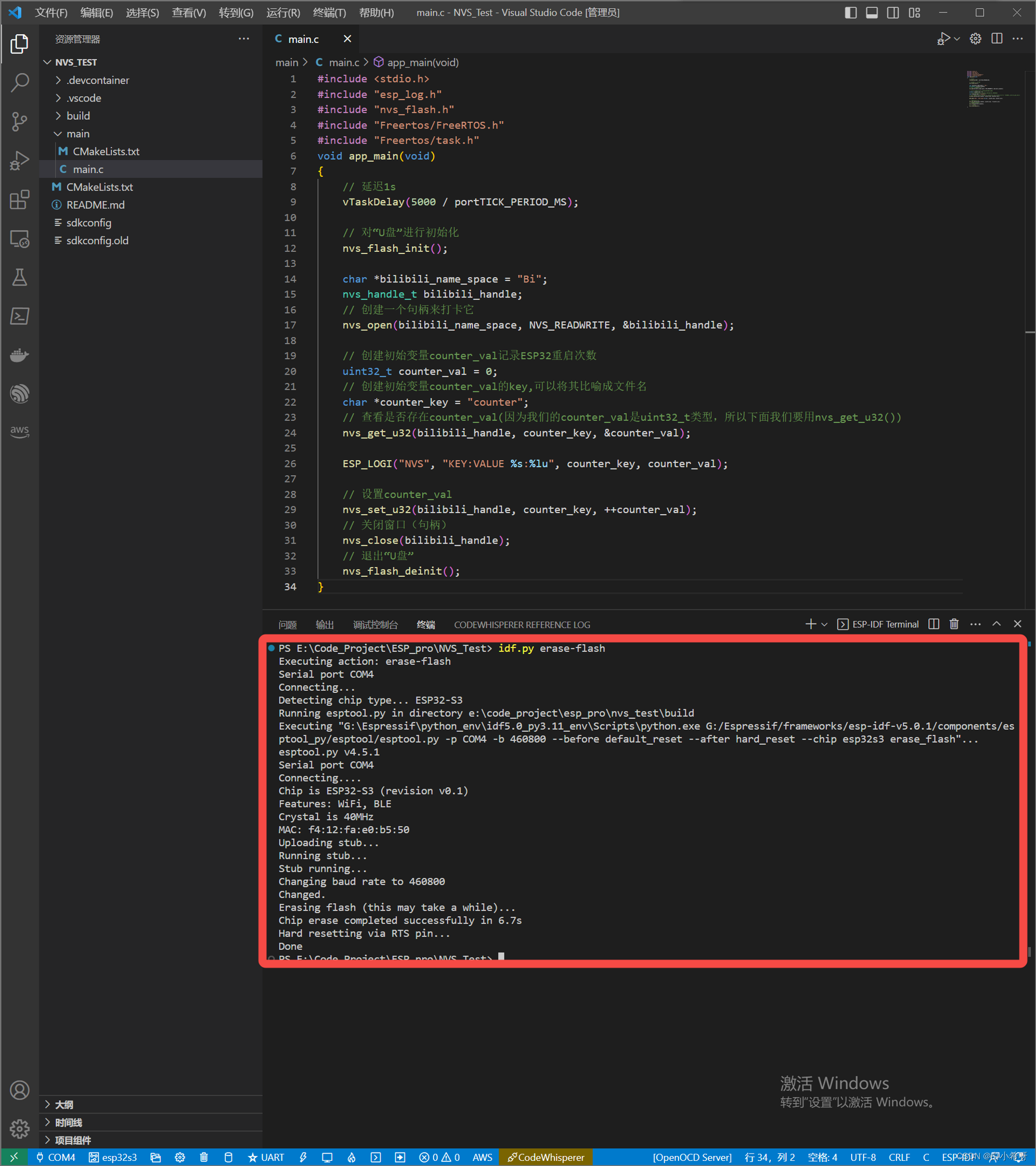1036x1166 pixels.
Task: Click the OpenOCD Server status item
Action: coord(692,1157)
